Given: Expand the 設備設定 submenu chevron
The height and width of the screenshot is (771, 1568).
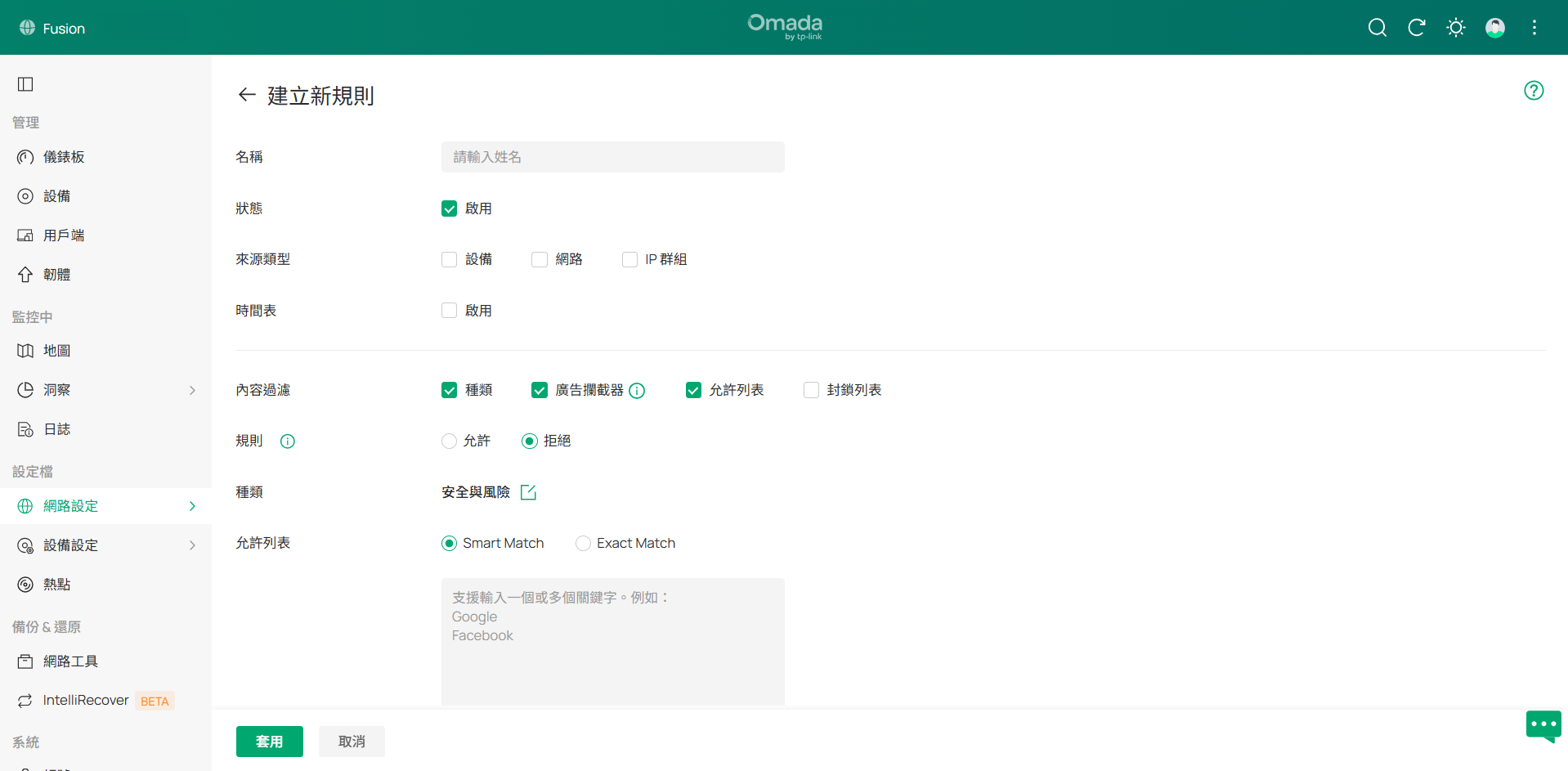Looking at the screenshot, I should [x=192, y=545].
